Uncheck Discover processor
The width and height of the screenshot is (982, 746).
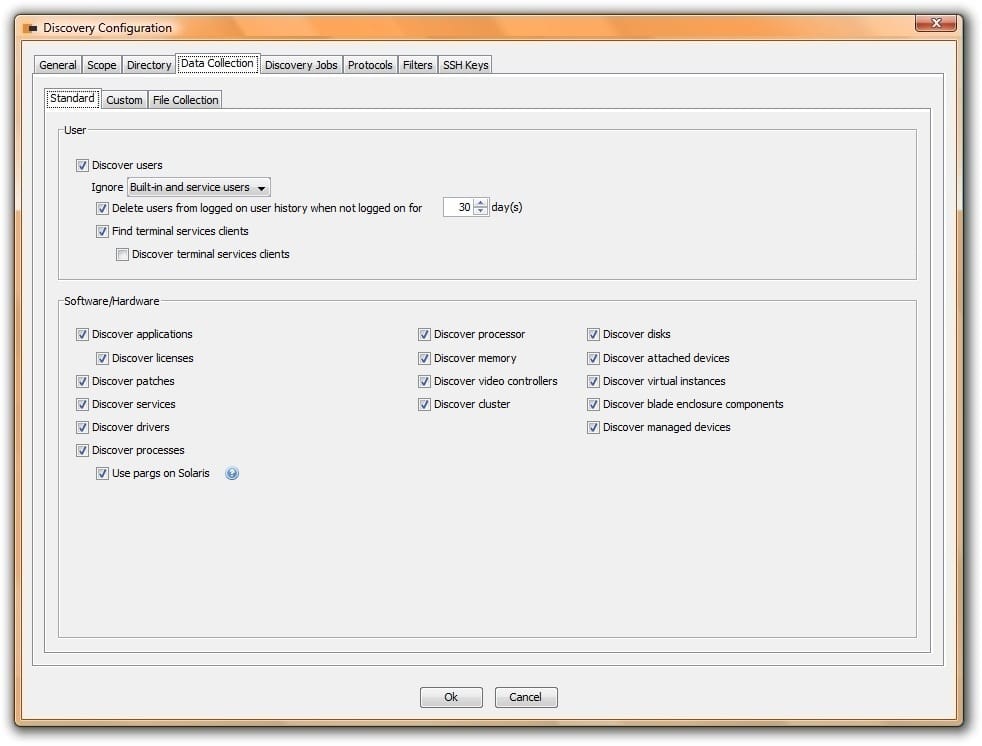pyautogui.click(x=425, y=334)
